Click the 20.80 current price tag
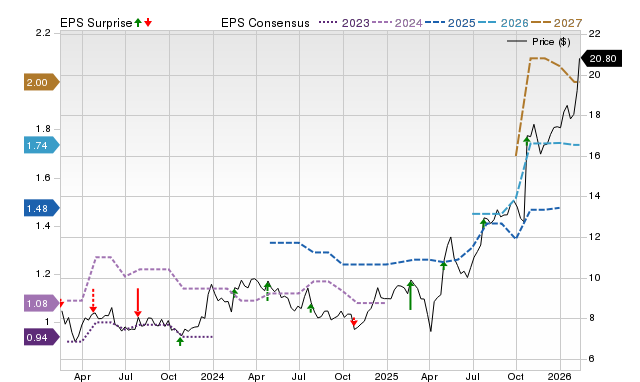640x382 pixels. [x=602, y=58]
